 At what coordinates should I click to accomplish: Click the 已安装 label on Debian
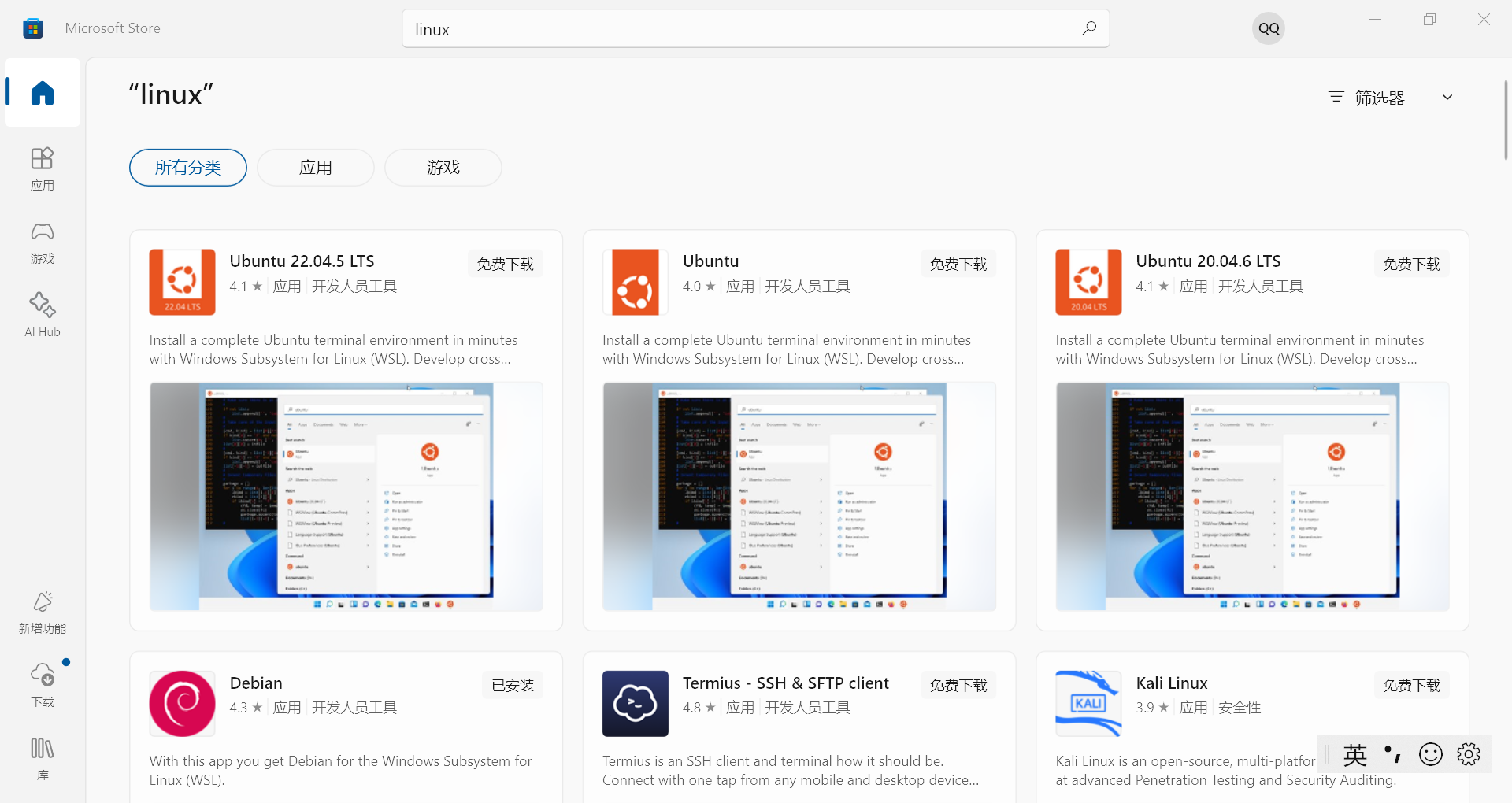(513, 685)
